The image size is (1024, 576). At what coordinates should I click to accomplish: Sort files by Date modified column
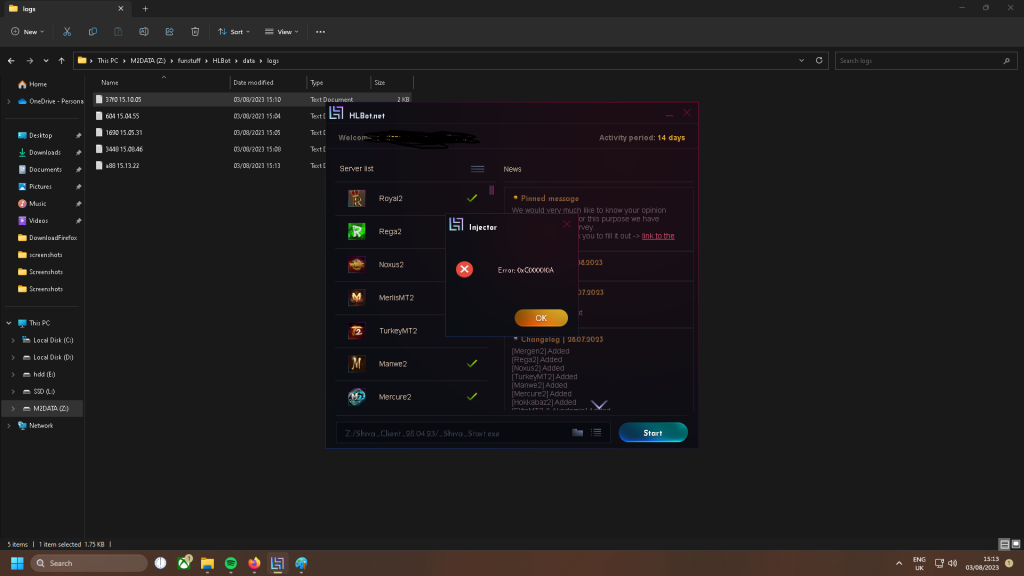pyautogui.click(x=254, y=82)
